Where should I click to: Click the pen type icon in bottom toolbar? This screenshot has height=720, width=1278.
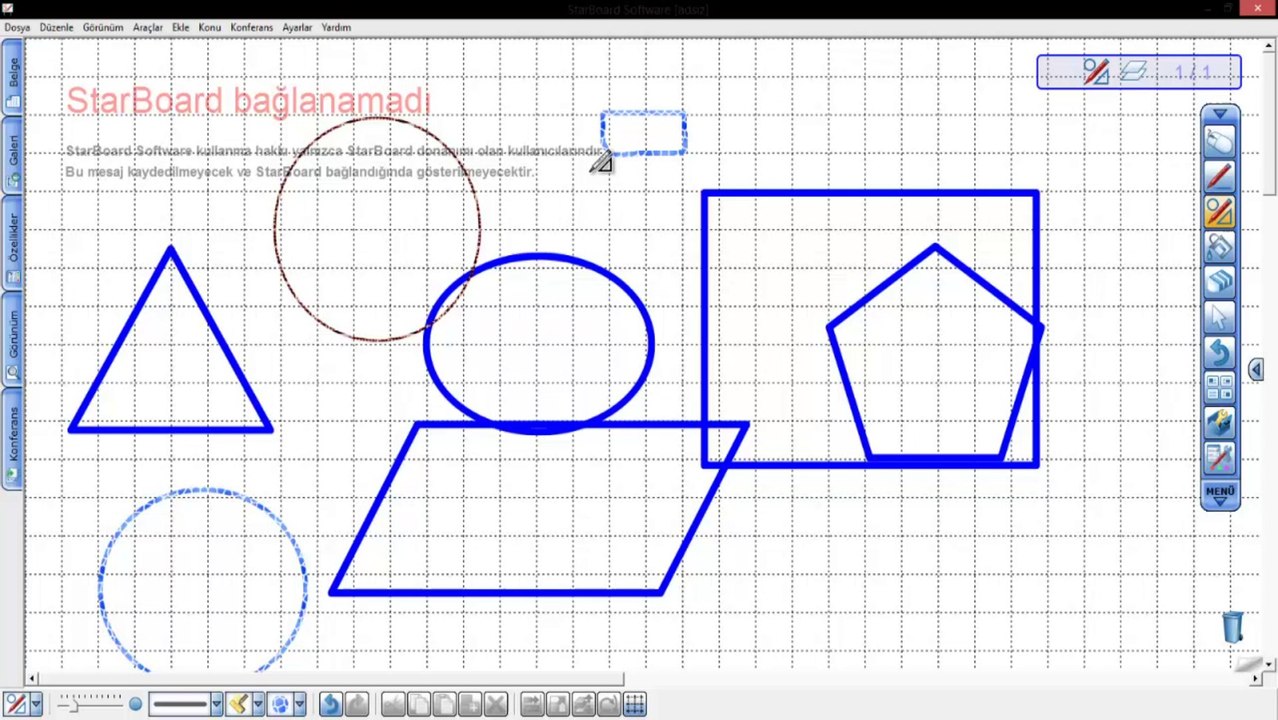pos(15,704)
